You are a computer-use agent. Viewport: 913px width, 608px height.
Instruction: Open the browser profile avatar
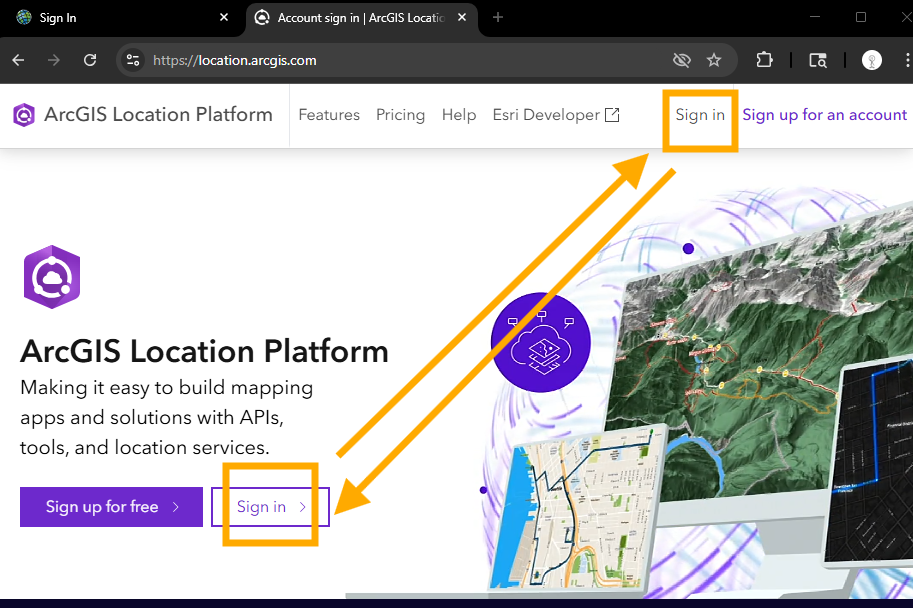(872, 60)
